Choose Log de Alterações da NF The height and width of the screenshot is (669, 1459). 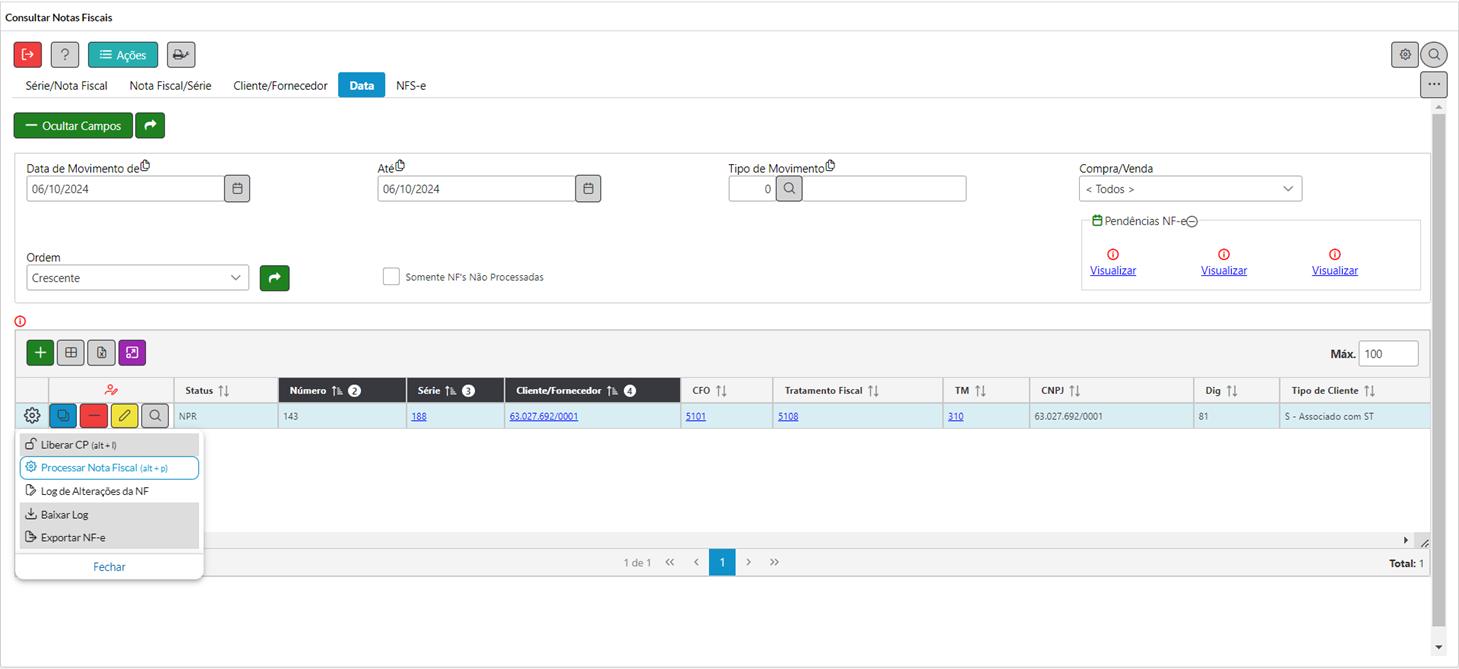[x=94, y=491]
